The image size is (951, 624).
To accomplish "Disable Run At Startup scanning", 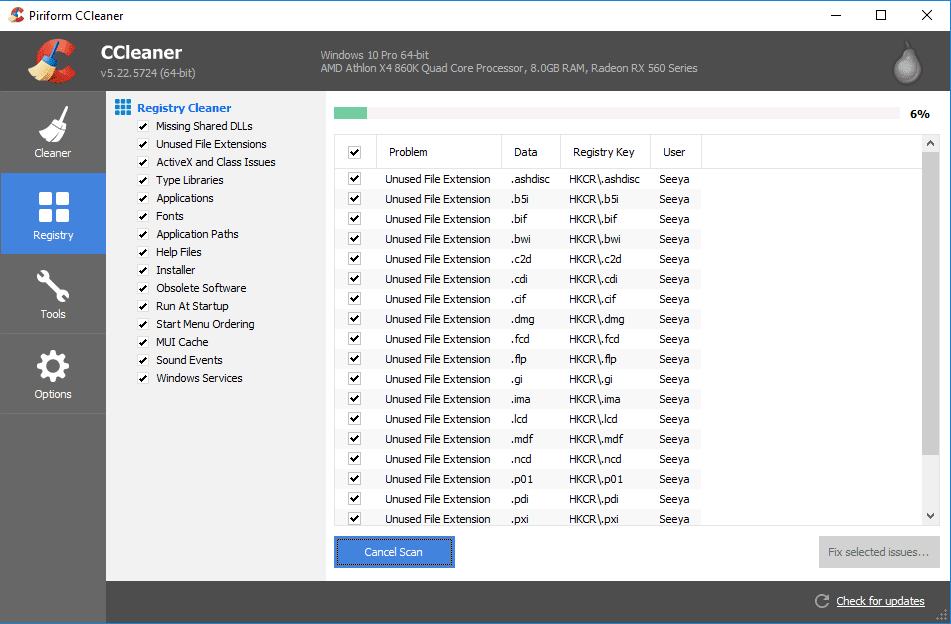I will (x=143, y=306).
